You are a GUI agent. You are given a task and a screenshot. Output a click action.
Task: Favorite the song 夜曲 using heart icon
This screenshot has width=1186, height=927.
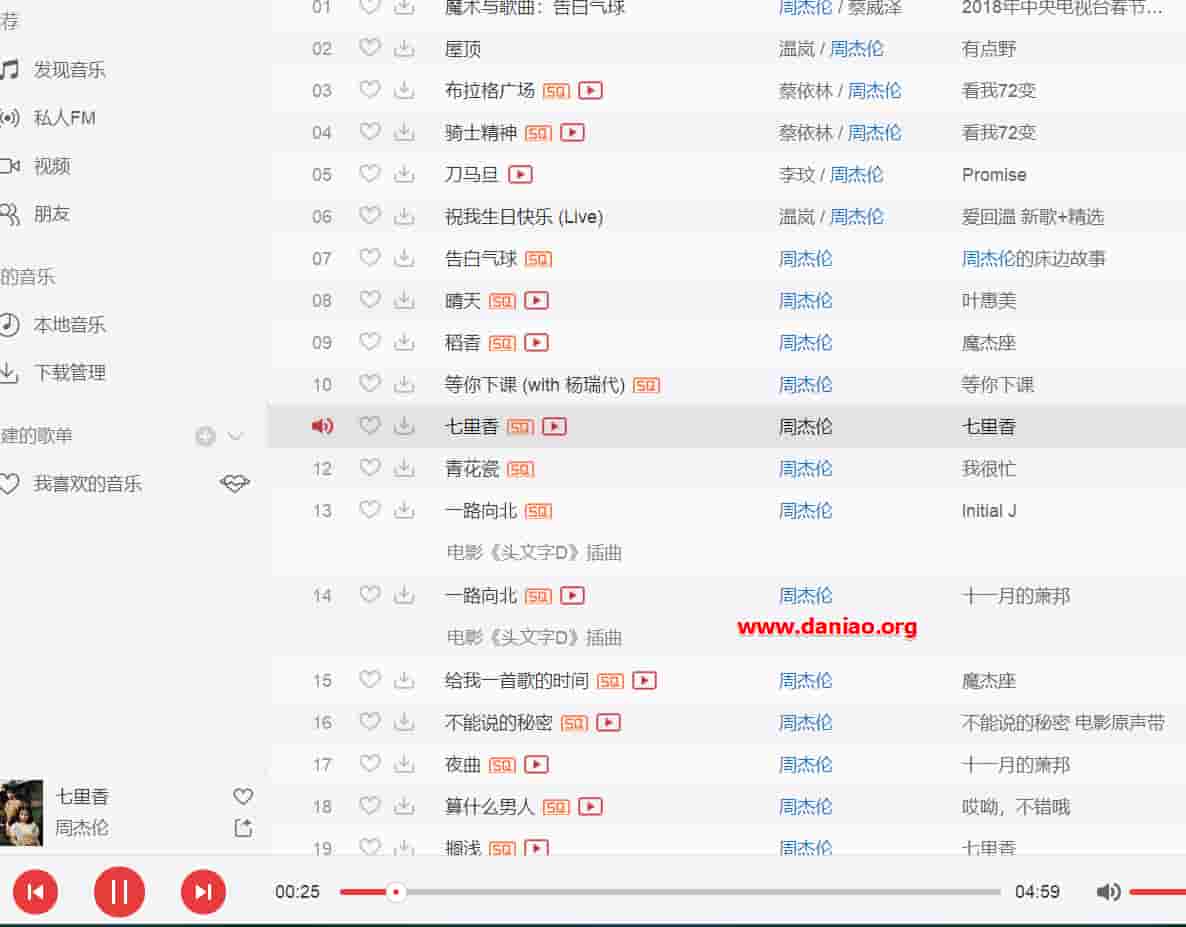pos(370,764)
